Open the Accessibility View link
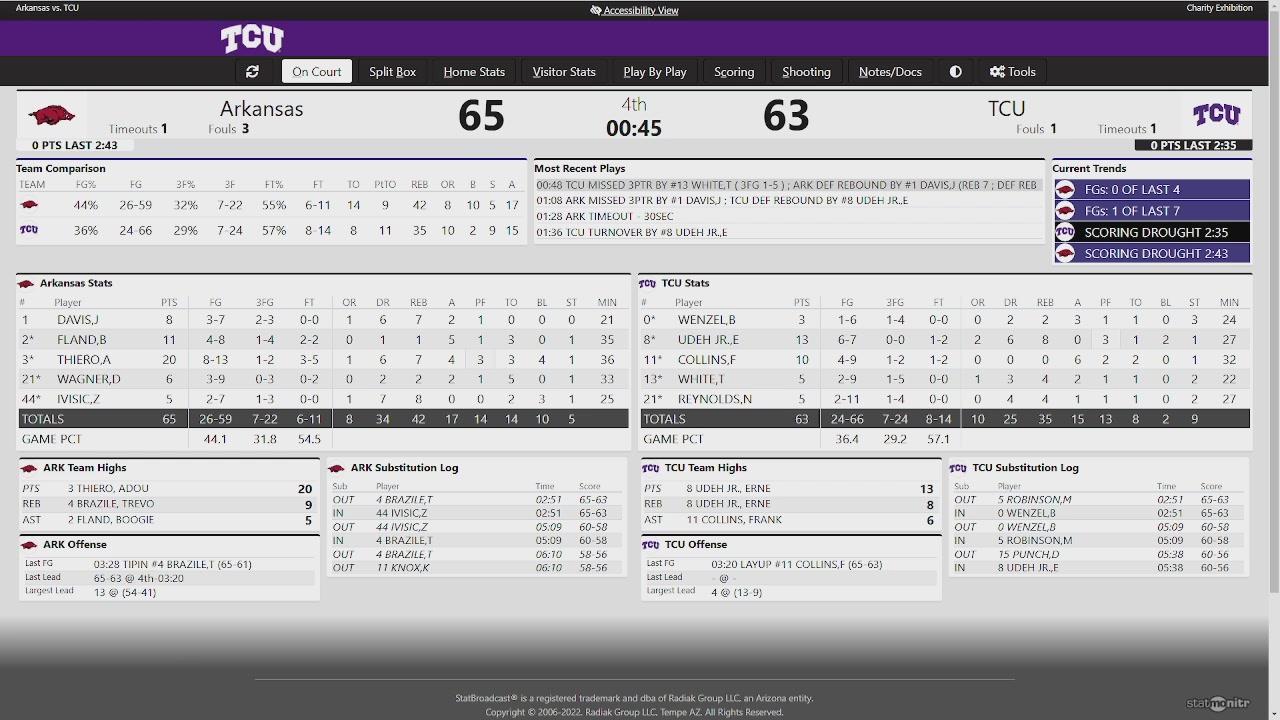Image resolution: width=1280 pixels, height=720 pixels. click(634, 10)
